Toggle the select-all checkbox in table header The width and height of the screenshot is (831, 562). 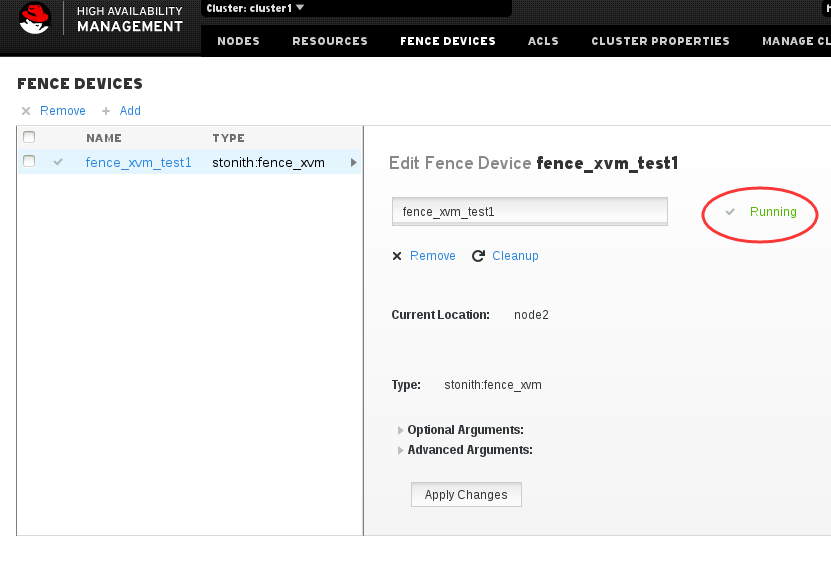point(29,137)
